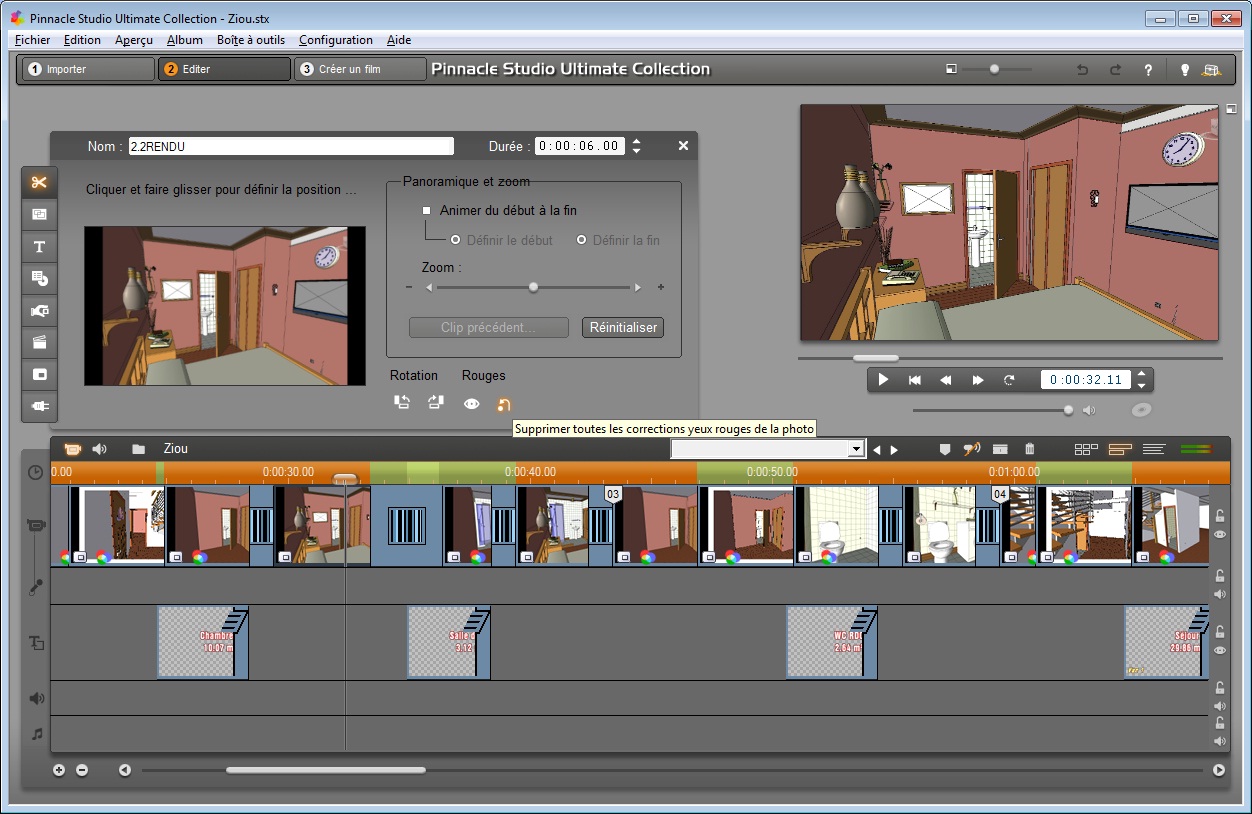
Task: Click the Clip précédent button
Action: point(489,328)
